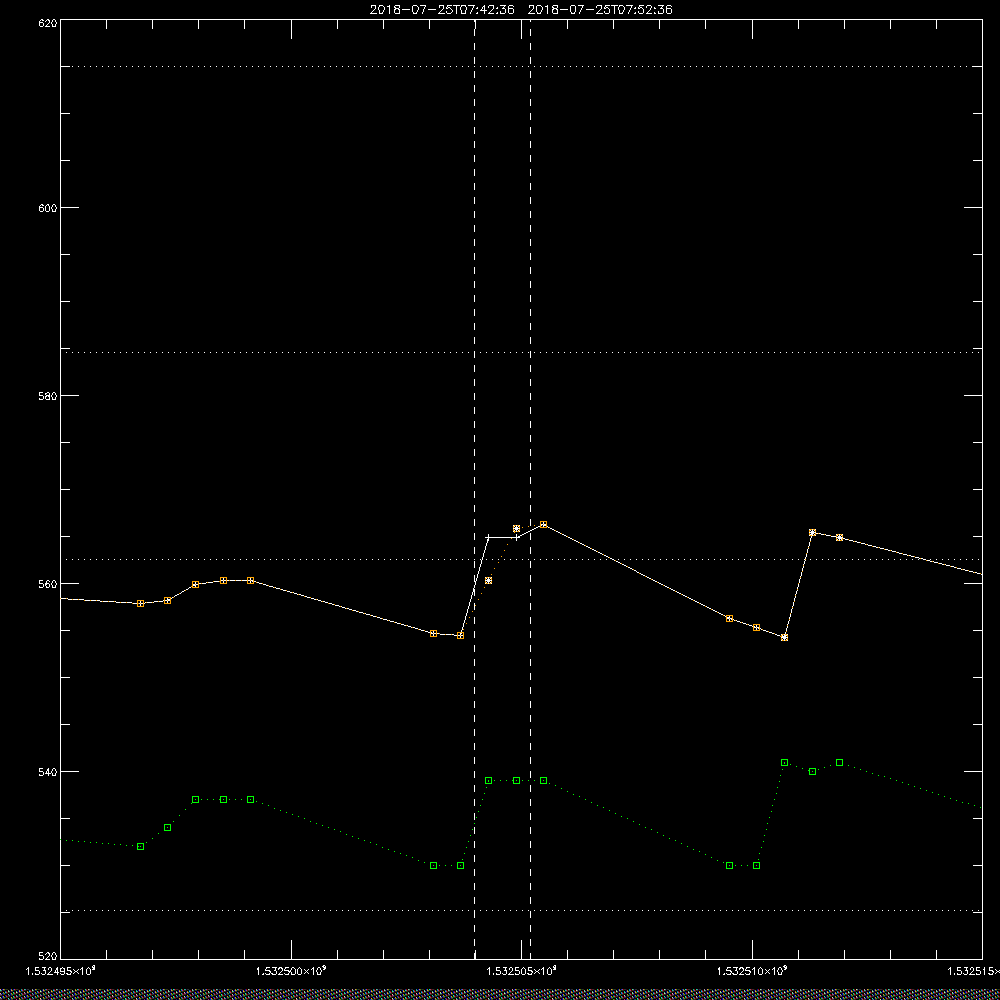Screen dimensions: 1000x1000
Task: Click the title timestamp 2018-07-25T07:42:36
Action: click(x=442, y=10)
